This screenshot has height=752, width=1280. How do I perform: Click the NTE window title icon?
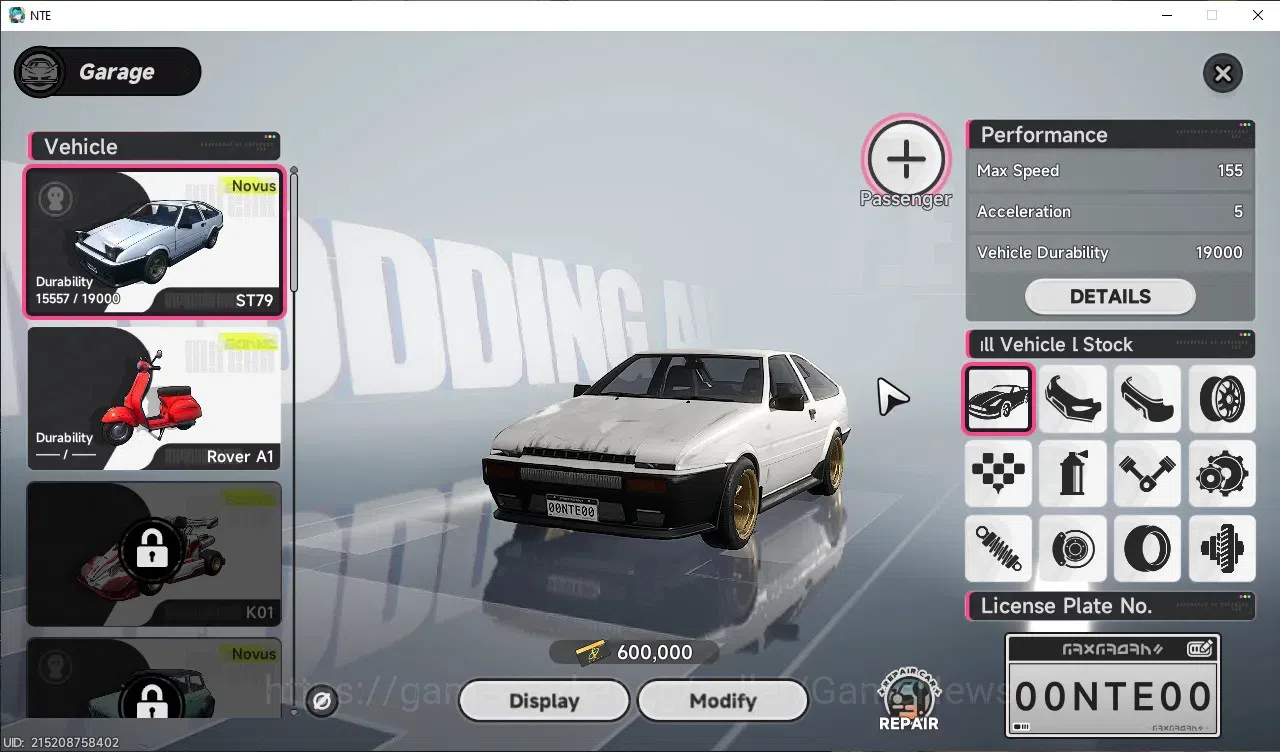pyautogui.click(x=16, y=15)
